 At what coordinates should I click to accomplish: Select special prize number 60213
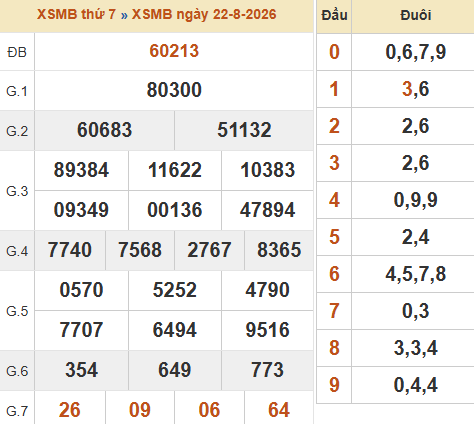[x=174, y=51]
